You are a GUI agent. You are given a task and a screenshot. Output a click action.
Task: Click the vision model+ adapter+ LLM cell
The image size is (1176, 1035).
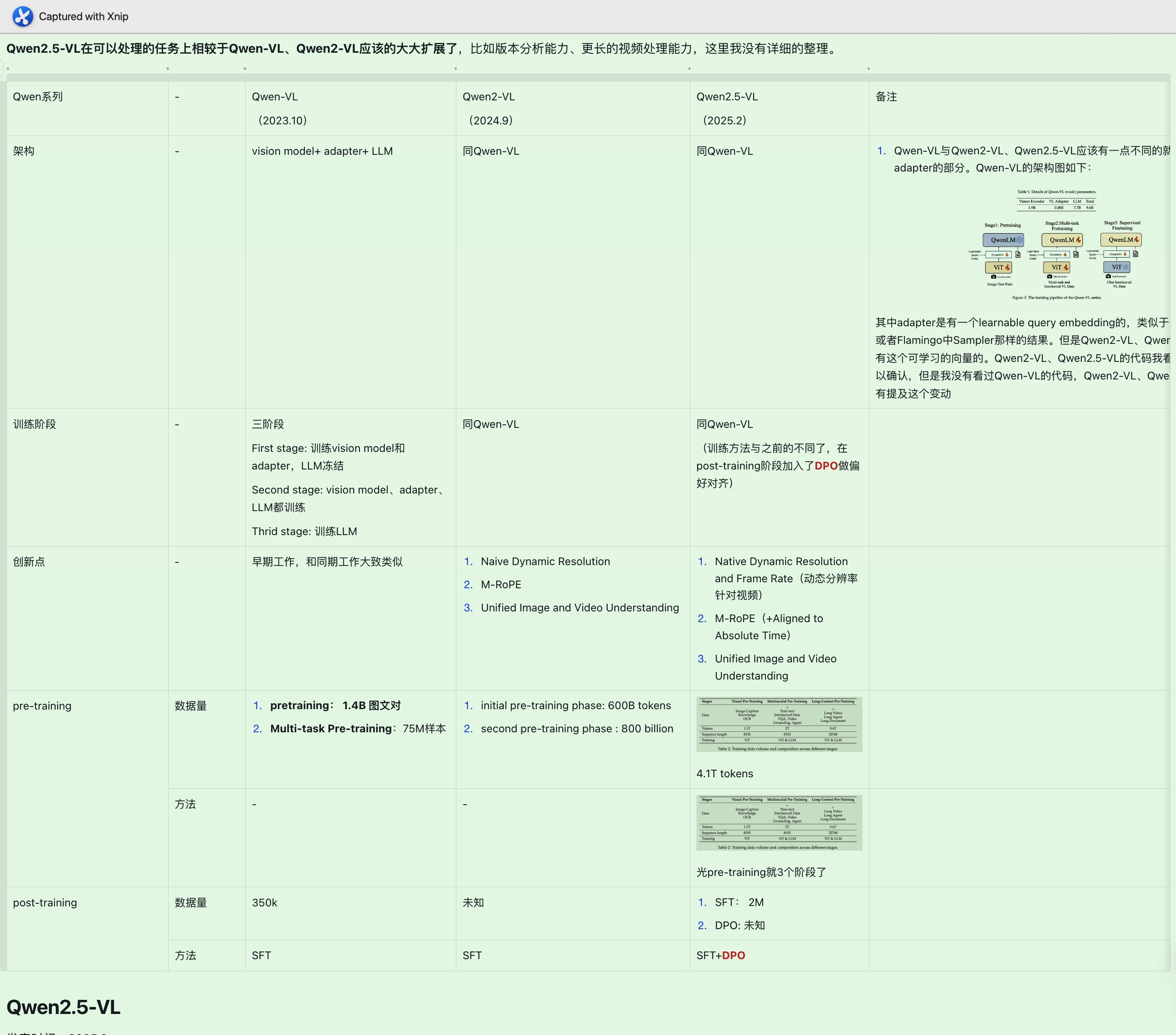[322, 151]
